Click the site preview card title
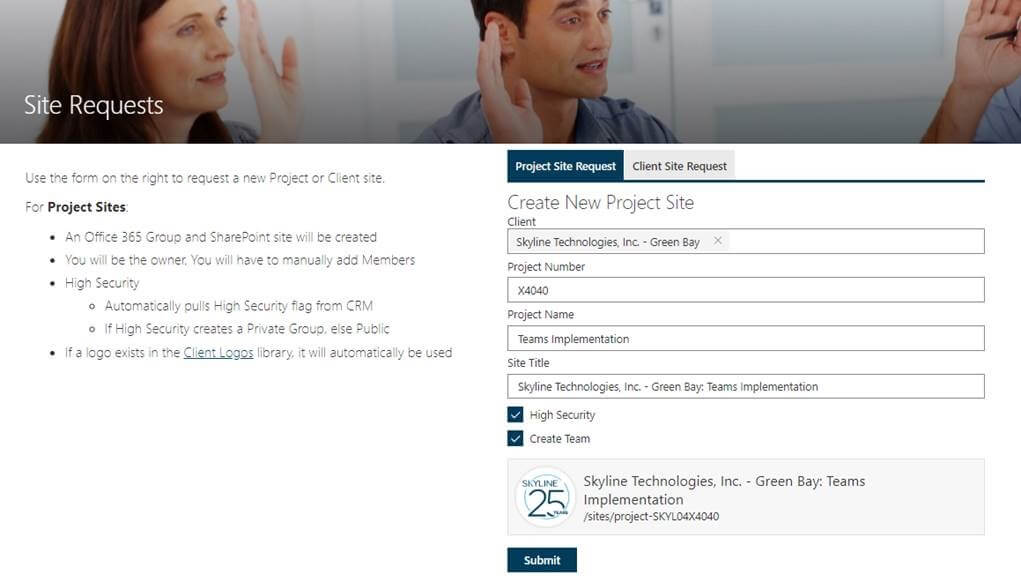The image size is (1021, 582). point(724,490)
